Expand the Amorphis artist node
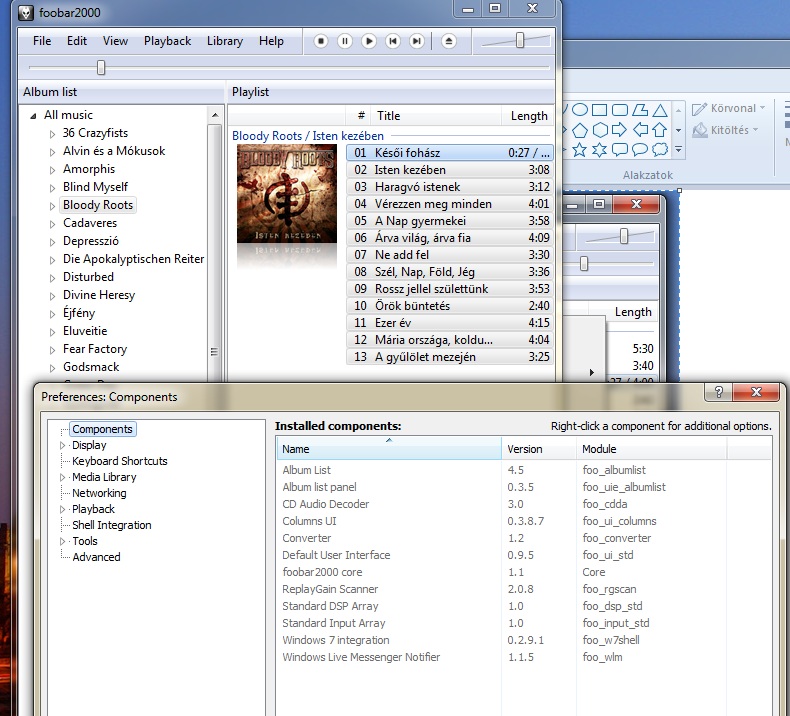The image size is (790, 716). pyautogui.click(x=52, y=170)
